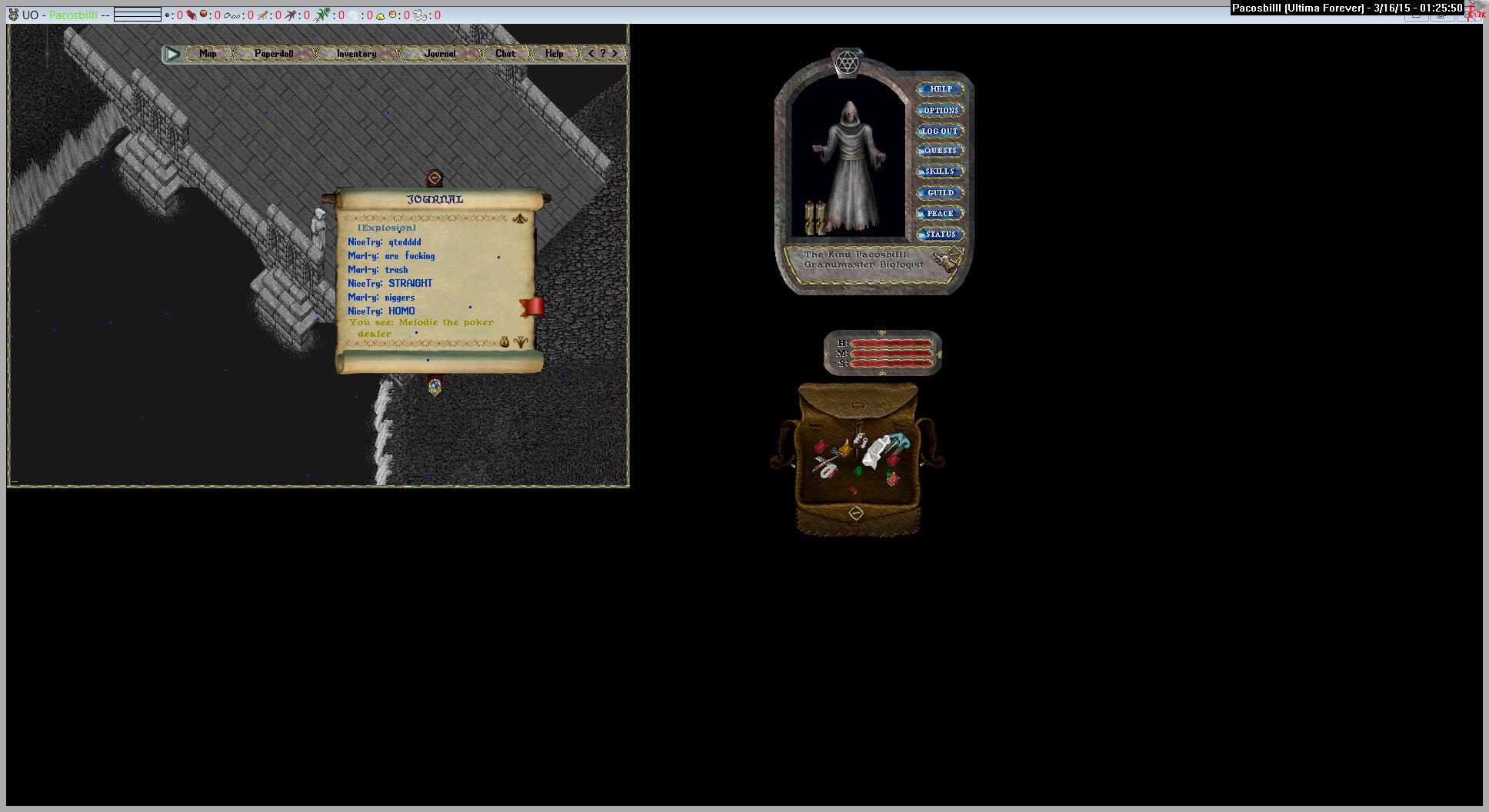Open Paperdoll from the top menu bar

coord(274,54)
